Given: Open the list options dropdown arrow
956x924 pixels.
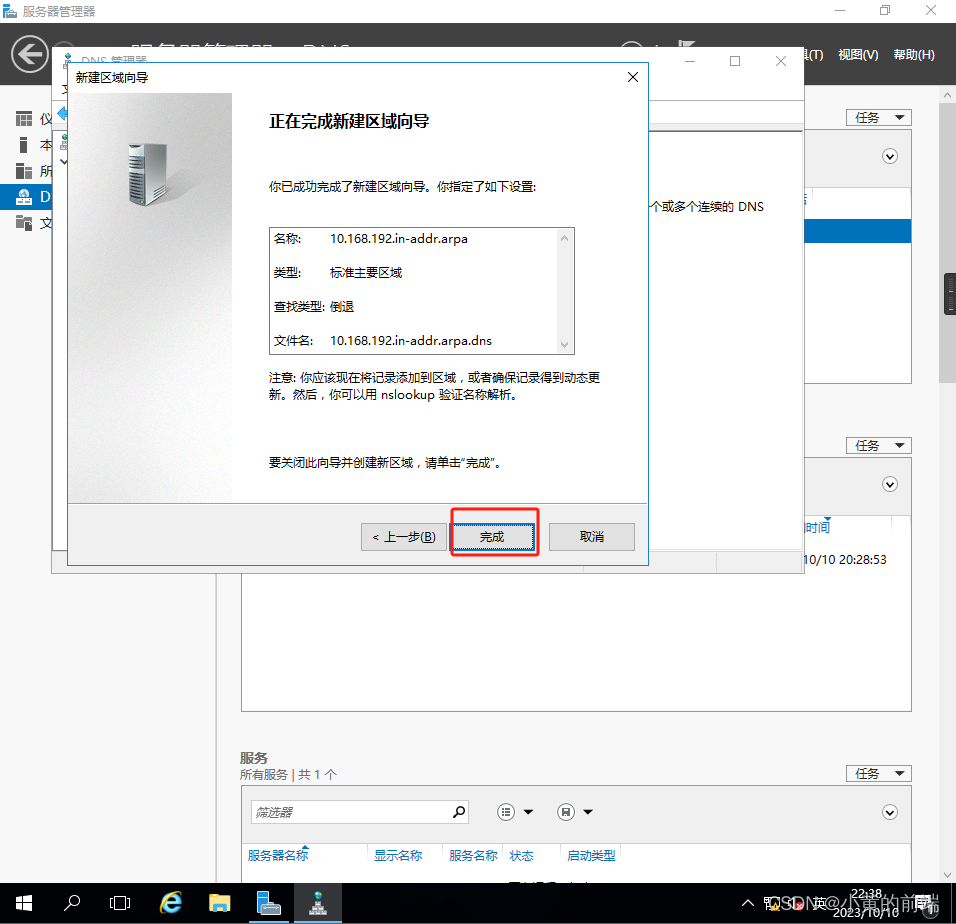Looking at the screenshot, I should [x=529, y=812].
